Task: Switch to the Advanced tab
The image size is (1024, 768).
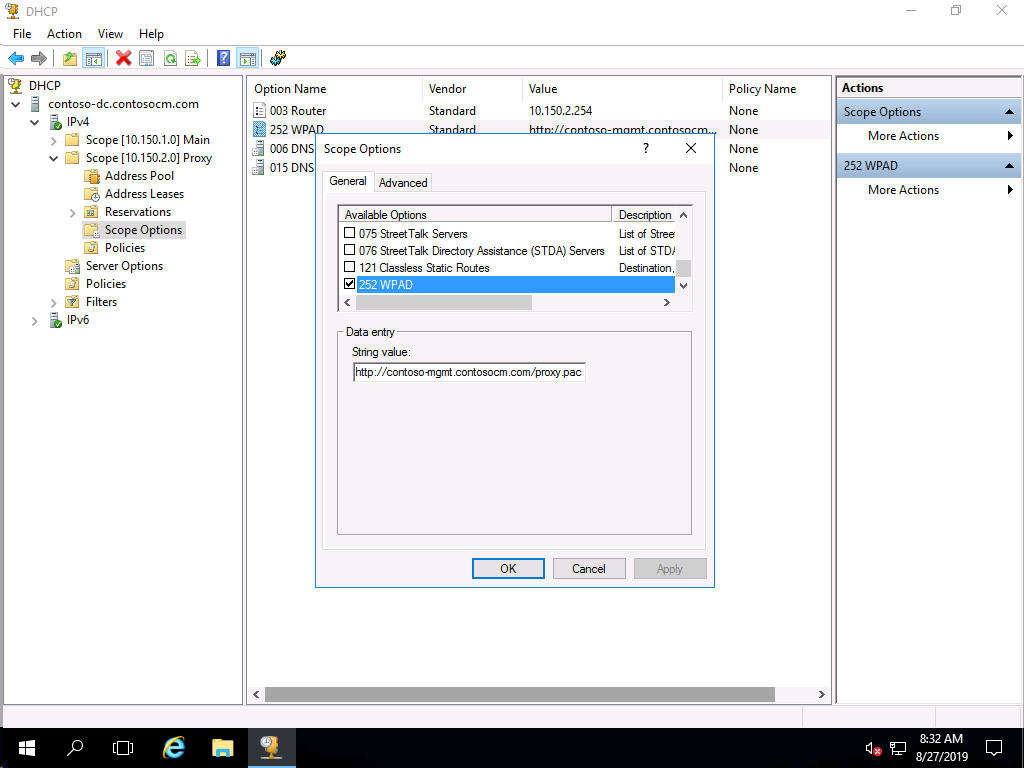Action: (403, 182)
